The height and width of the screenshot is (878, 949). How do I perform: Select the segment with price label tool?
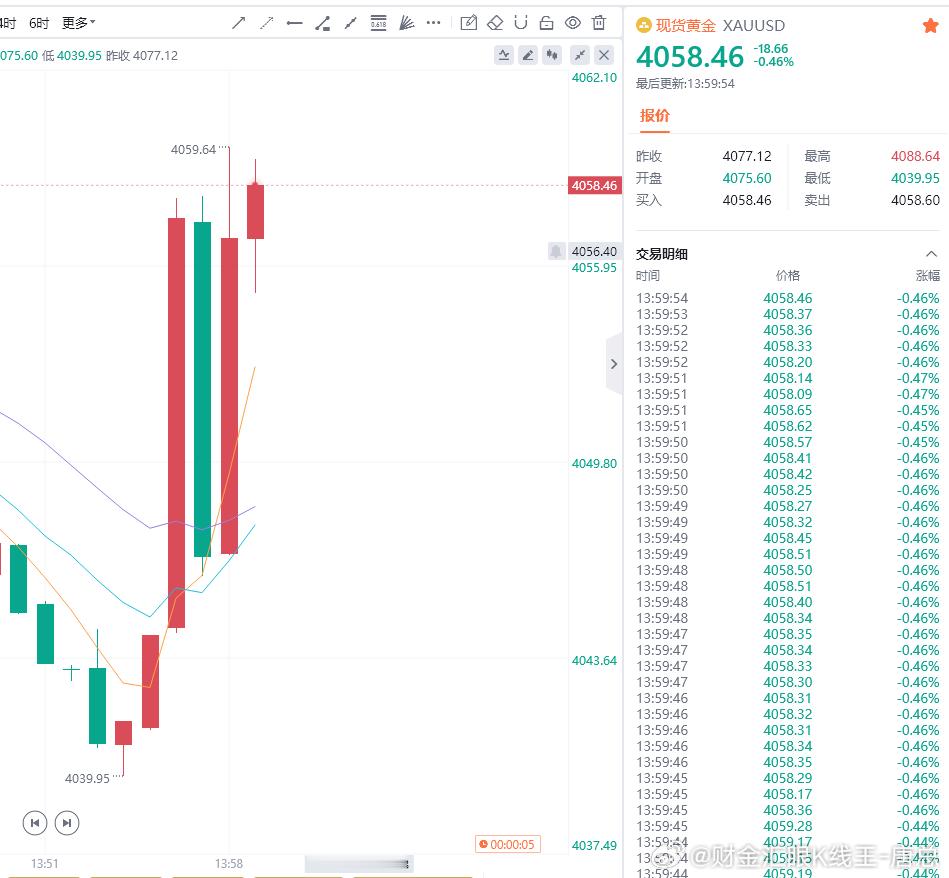point(323,24)
